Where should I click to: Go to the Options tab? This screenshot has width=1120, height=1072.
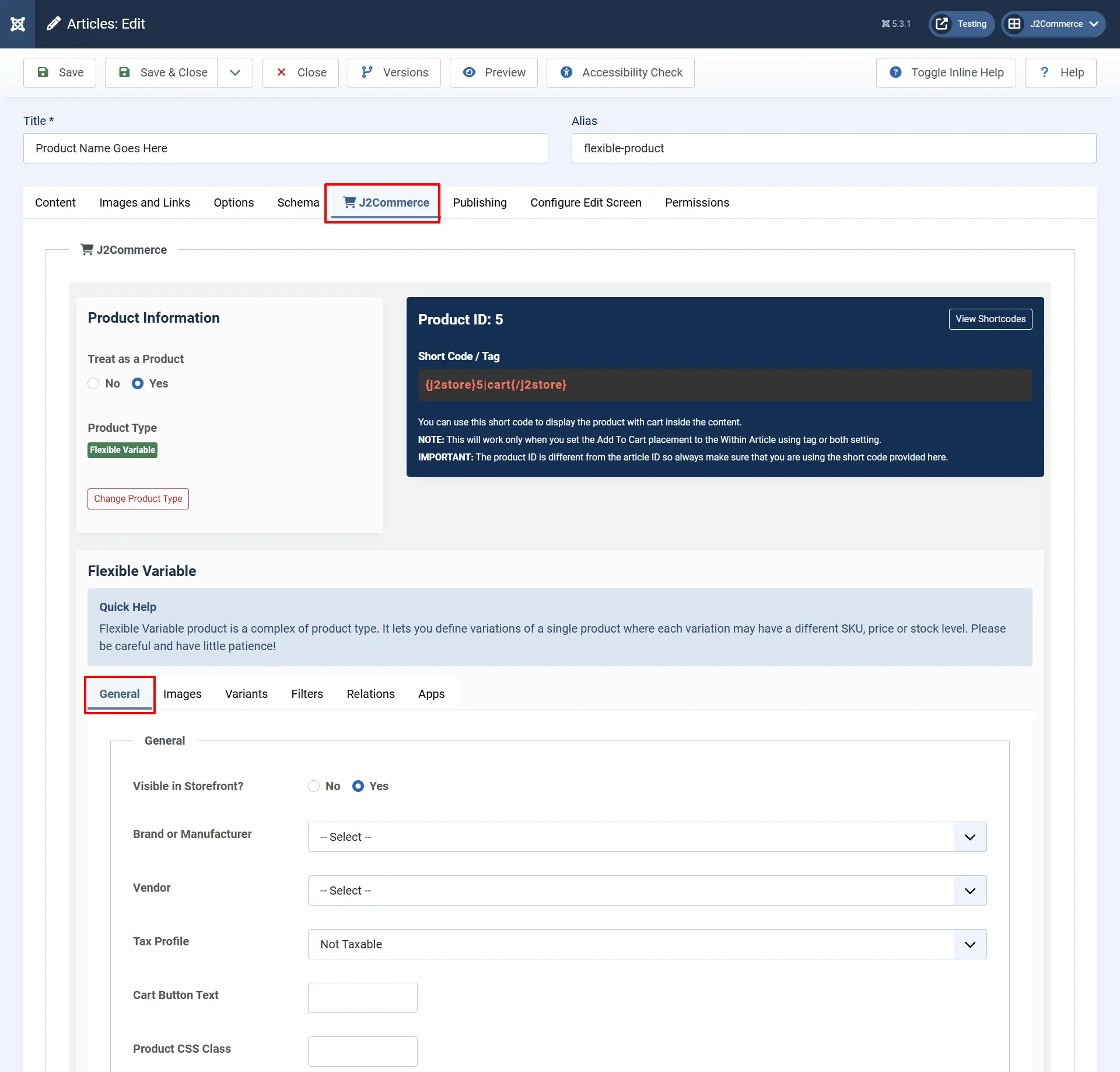tap(233, 202)
